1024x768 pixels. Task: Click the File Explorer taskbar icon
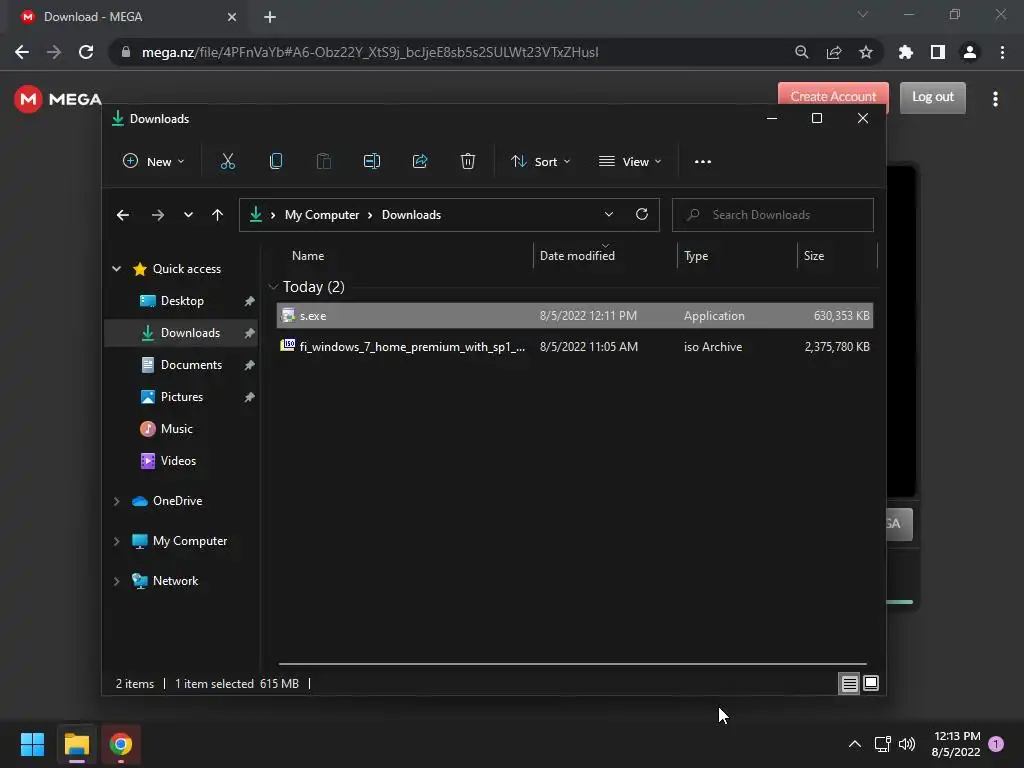pyautogui.click(x=77, y=744)
